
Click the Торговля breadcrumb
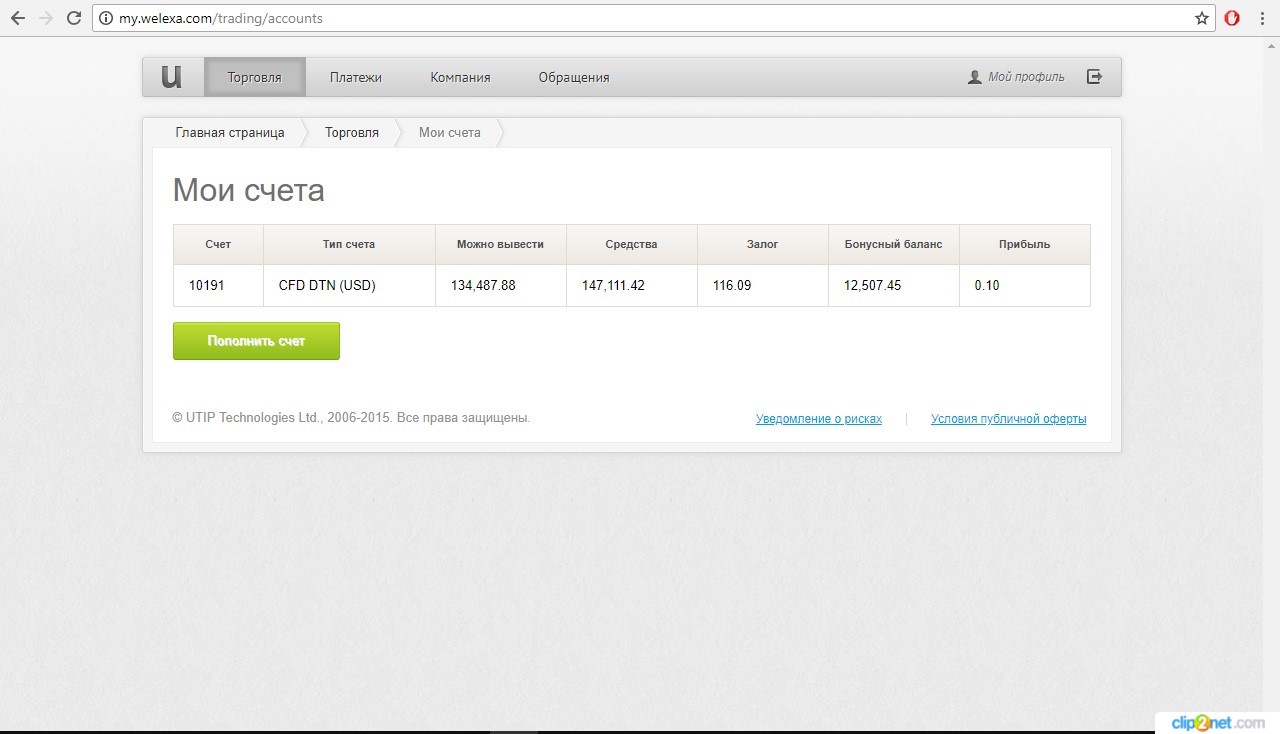(x=352, y=132)
